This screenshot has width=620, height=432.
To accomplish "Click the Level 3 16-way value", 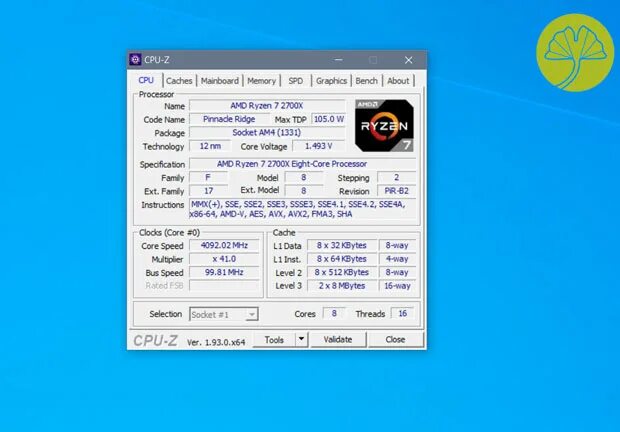I will (397, 285).
